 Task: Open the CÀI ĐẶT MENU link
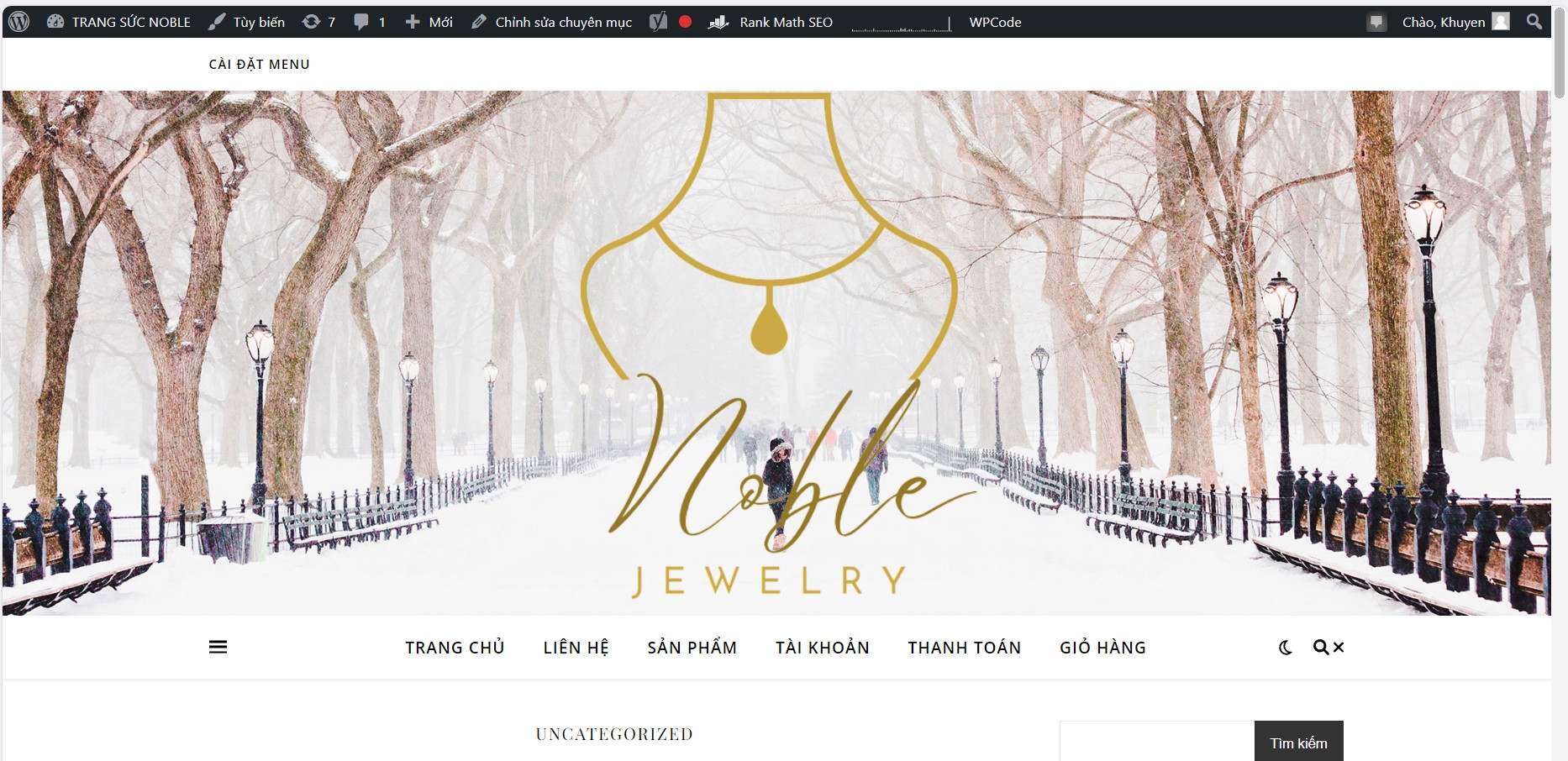(260, 65)
